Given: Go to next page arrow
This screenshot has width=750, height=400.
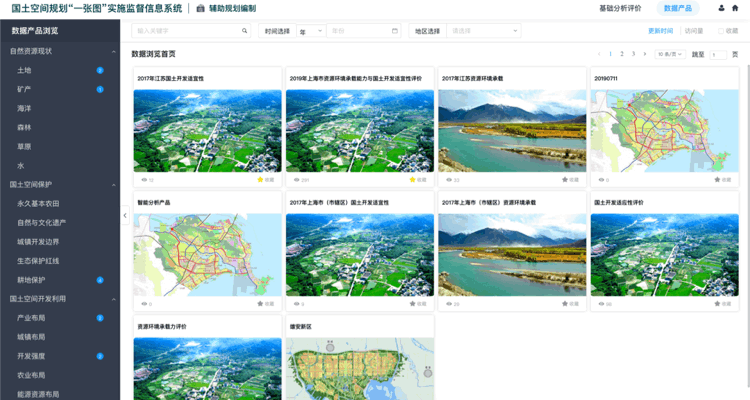Looking at the screenshot, I should click(645, 54).
